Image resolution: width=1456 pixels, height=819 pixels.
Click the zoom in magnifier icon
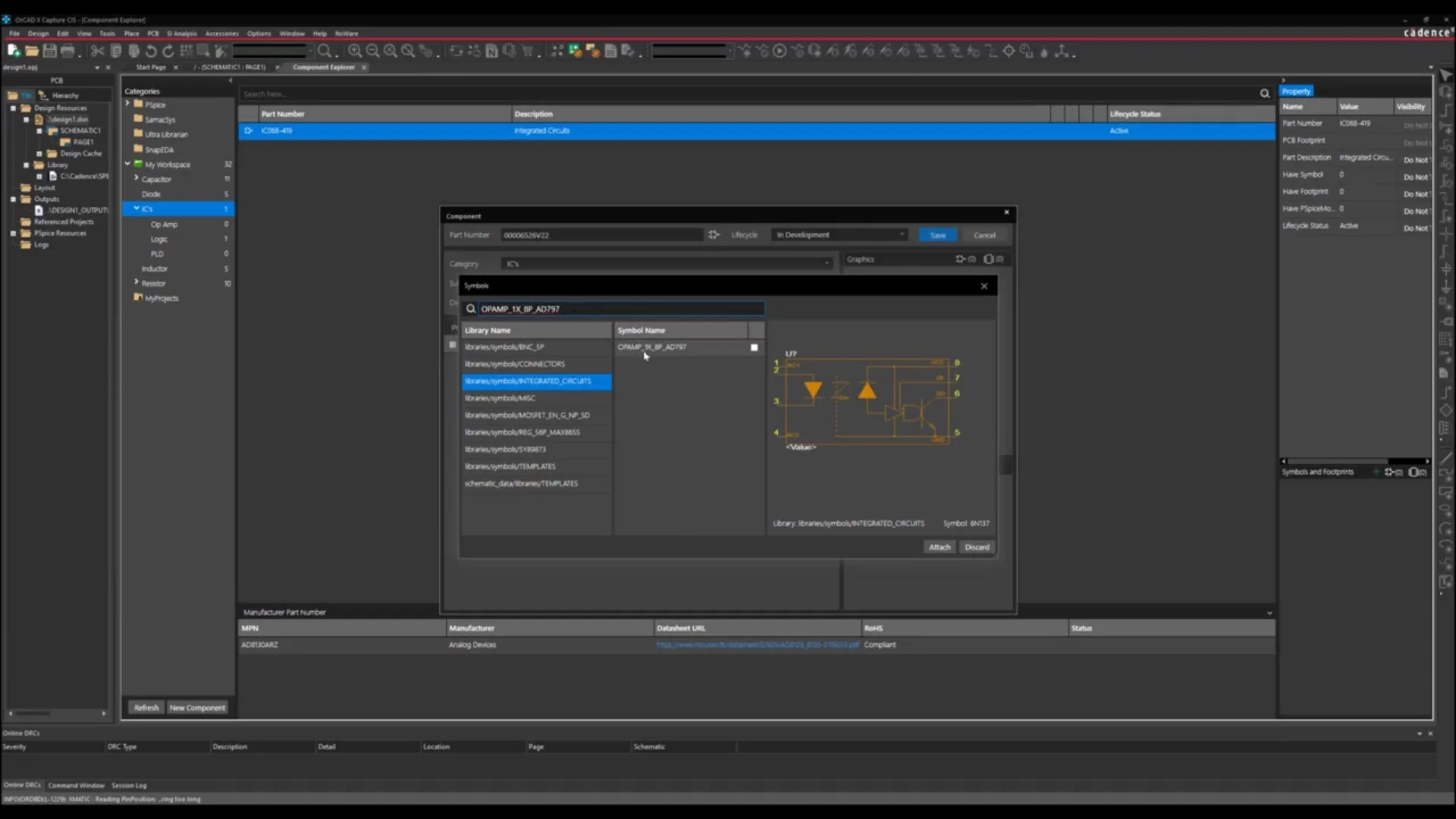pyautogui.click(x=355, y=51)
